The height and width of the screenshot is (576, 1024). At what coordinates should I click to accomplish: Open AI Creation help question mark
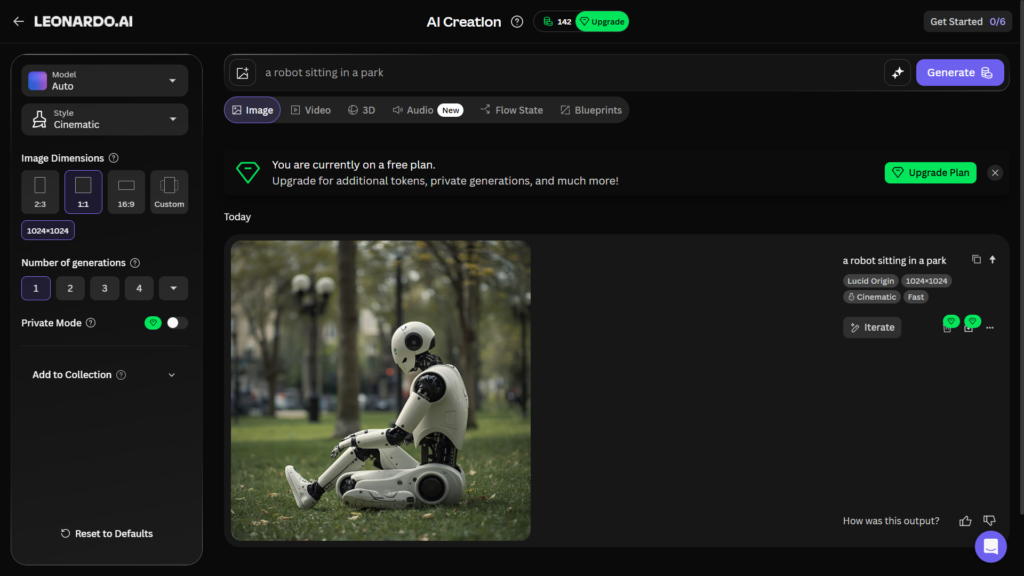pos(517,22)
